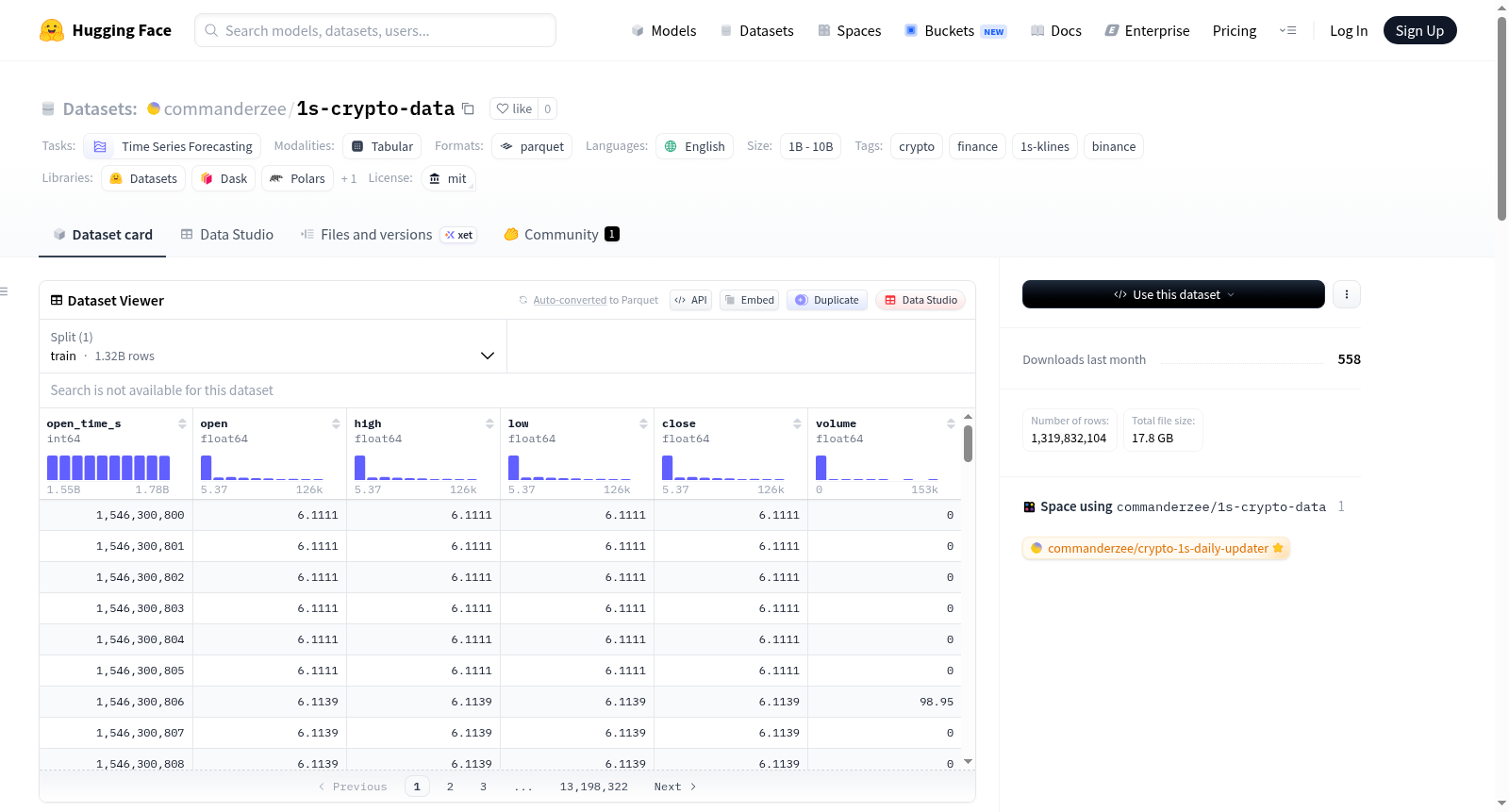The height and width of the screenshot is (812, 1509).
Task: Click the volume cell value 98.95
Action: tap(937, 702)
